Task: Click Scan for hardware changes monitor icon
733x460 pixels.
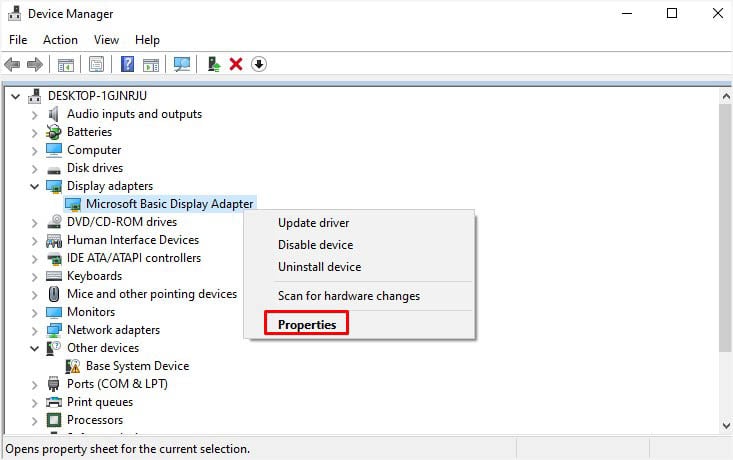Action: tap(182, 64)
